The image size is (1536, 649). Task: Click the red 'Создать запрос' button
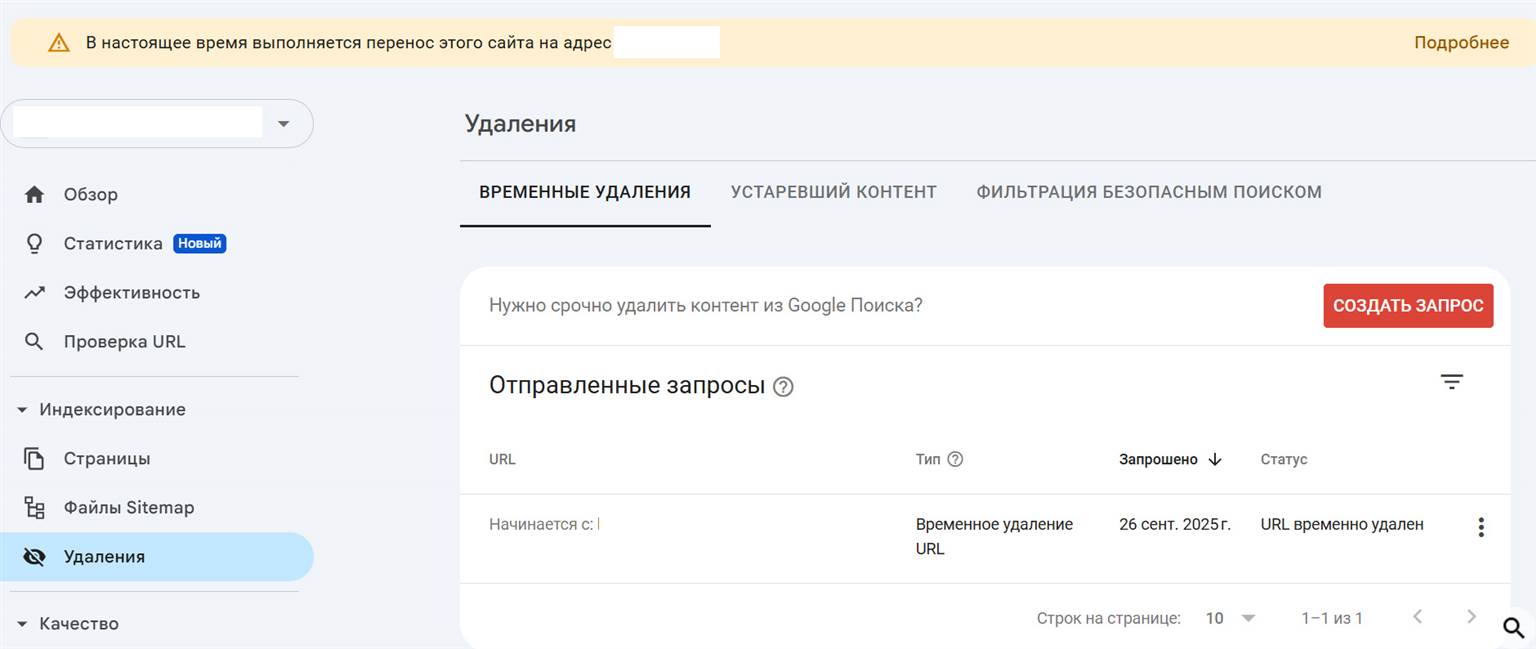pyautogui.click(x=1407, y=306)
